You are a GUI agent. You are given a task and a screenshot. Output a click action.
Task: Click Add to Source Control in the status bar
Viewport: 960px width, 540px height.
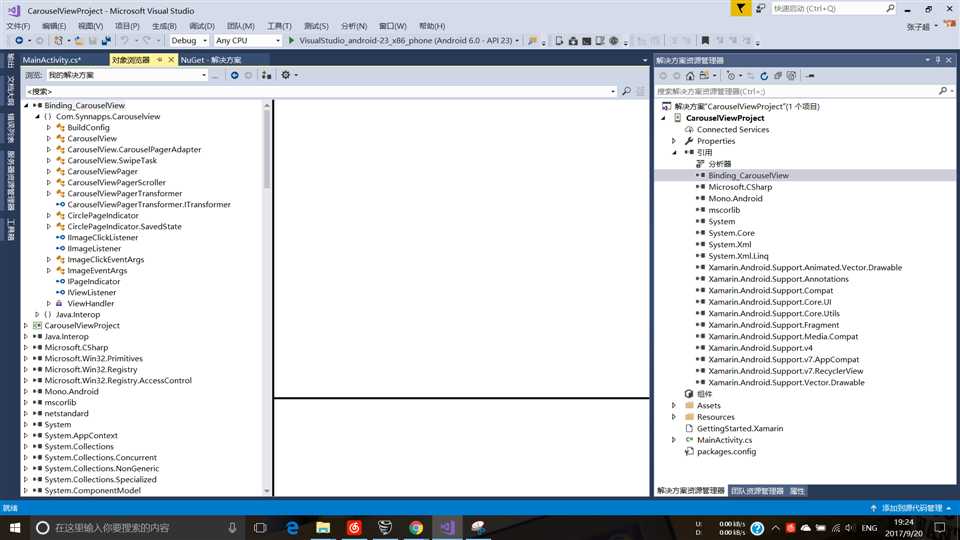point(911,508)
